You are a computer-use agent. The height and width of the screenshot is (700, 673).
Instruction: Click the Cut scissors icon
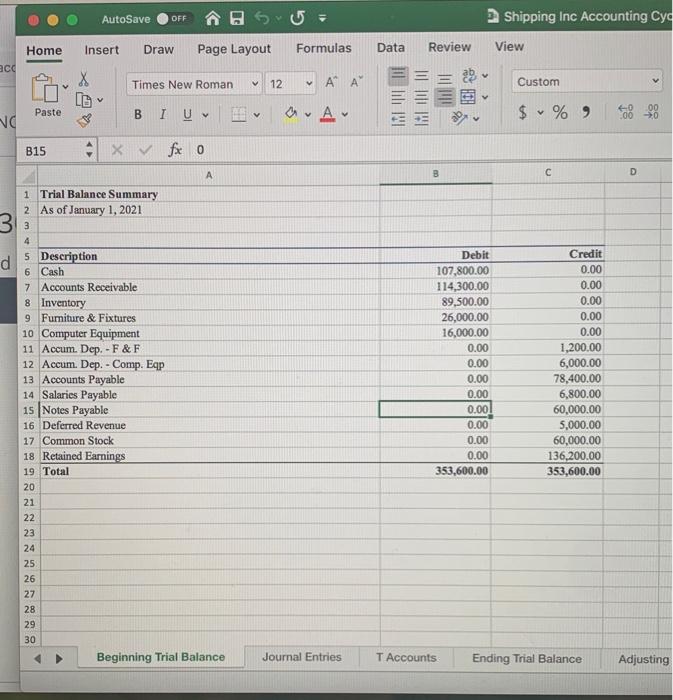pyautogui.click(x=83, y=79)
